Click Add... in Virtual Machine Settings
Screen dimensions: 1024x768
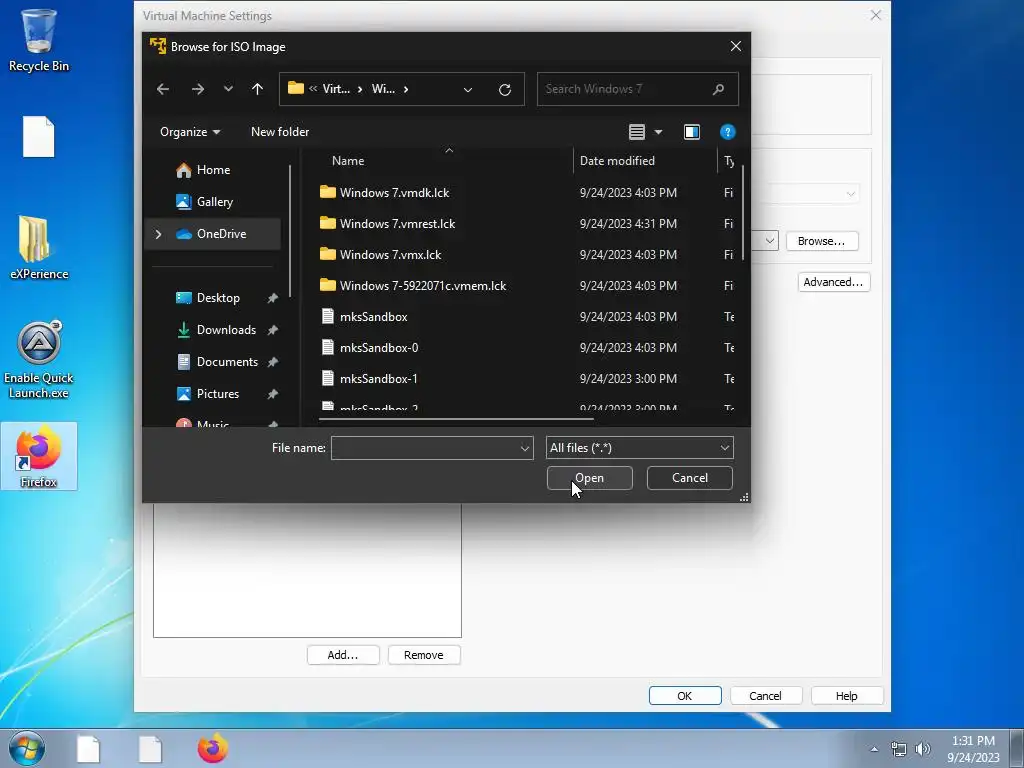pyautogui.click(x=343, y=655)
